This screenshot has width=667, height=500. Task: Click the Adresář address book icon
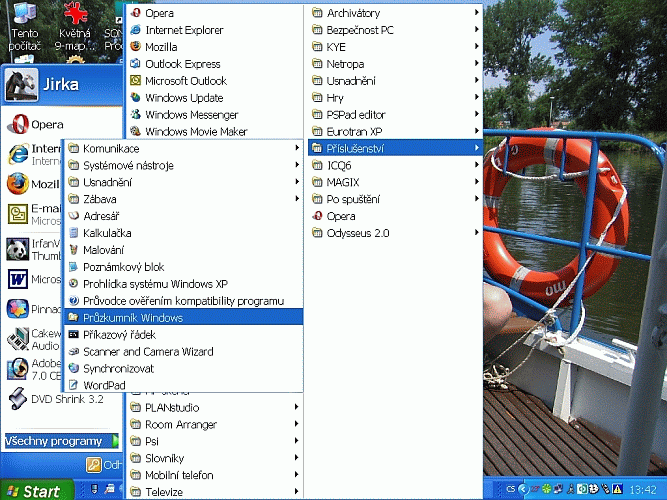click(74, 216)
